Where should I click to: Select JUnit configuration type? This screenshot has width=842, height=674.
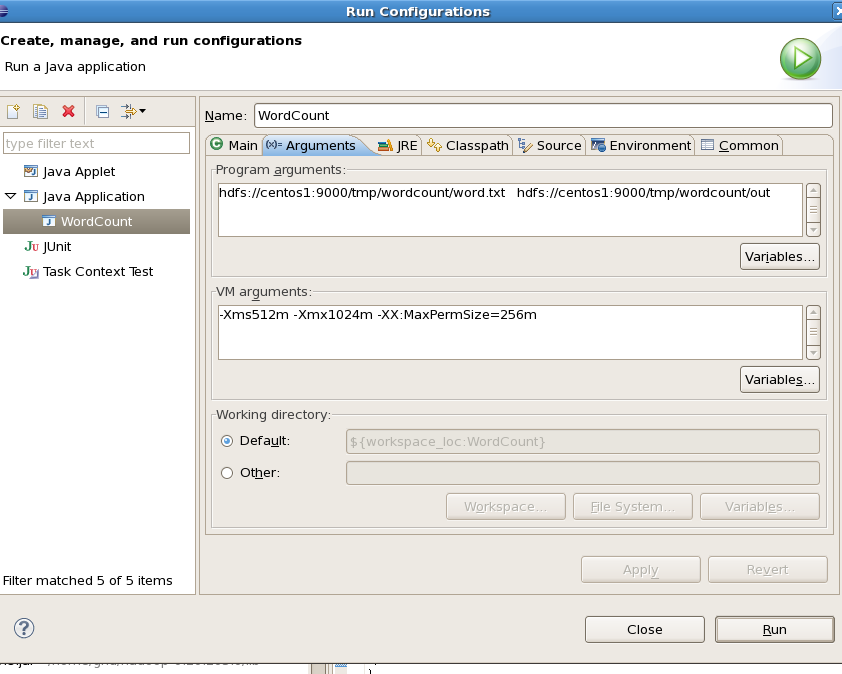57,247
